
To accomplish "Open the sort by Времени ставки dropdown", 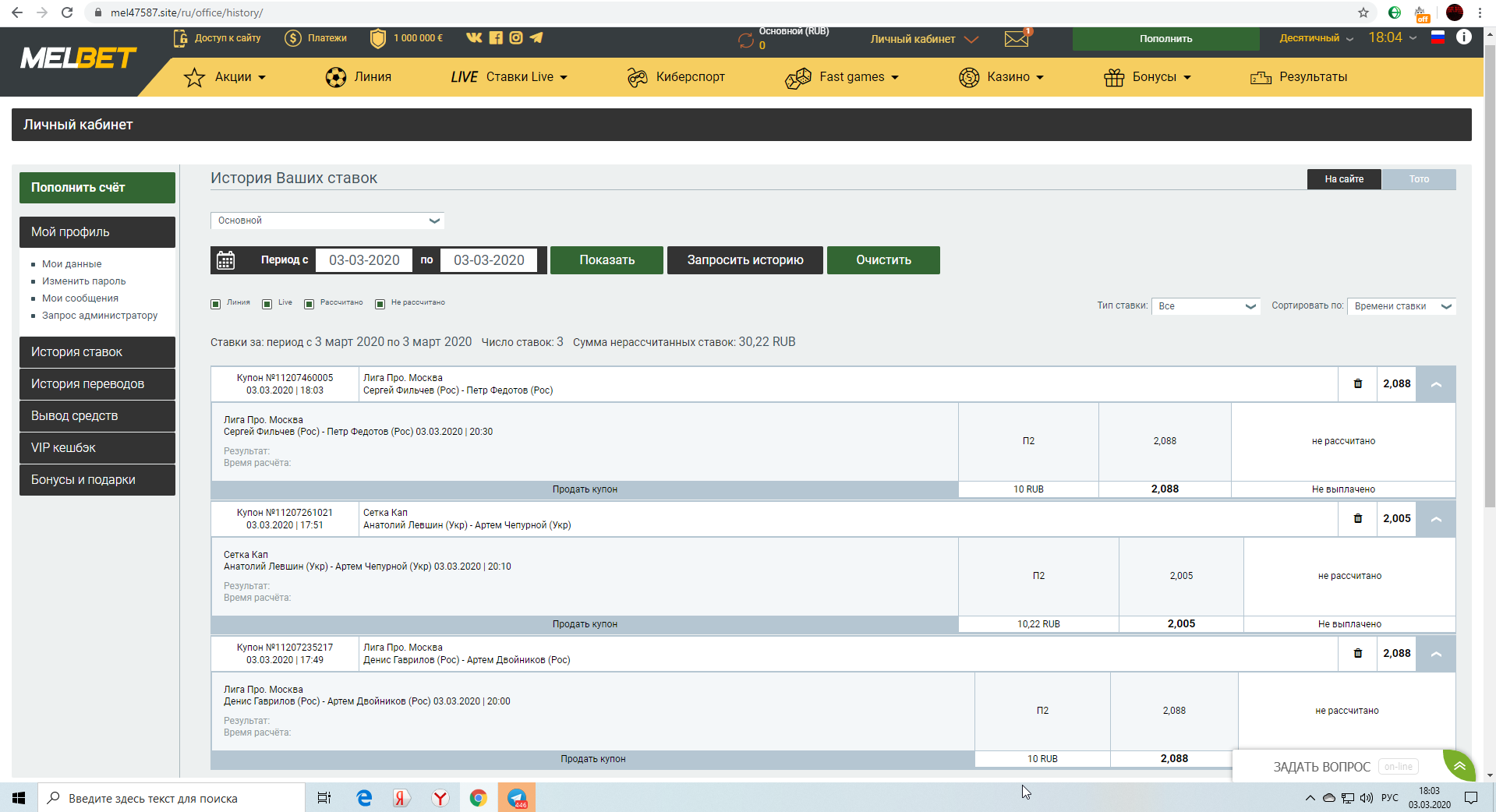I will coord(1402,306).
